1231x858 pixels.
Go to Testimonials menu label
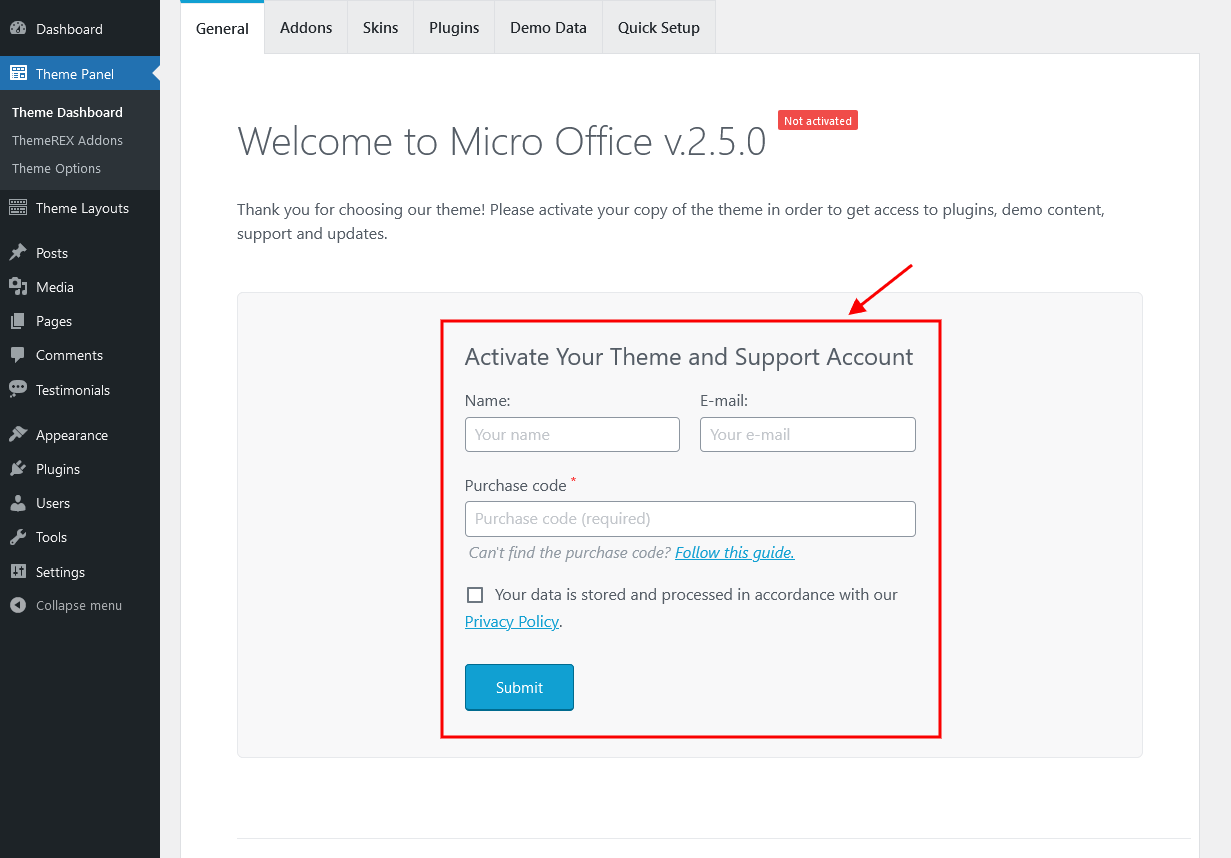click(x=73, y=390)
